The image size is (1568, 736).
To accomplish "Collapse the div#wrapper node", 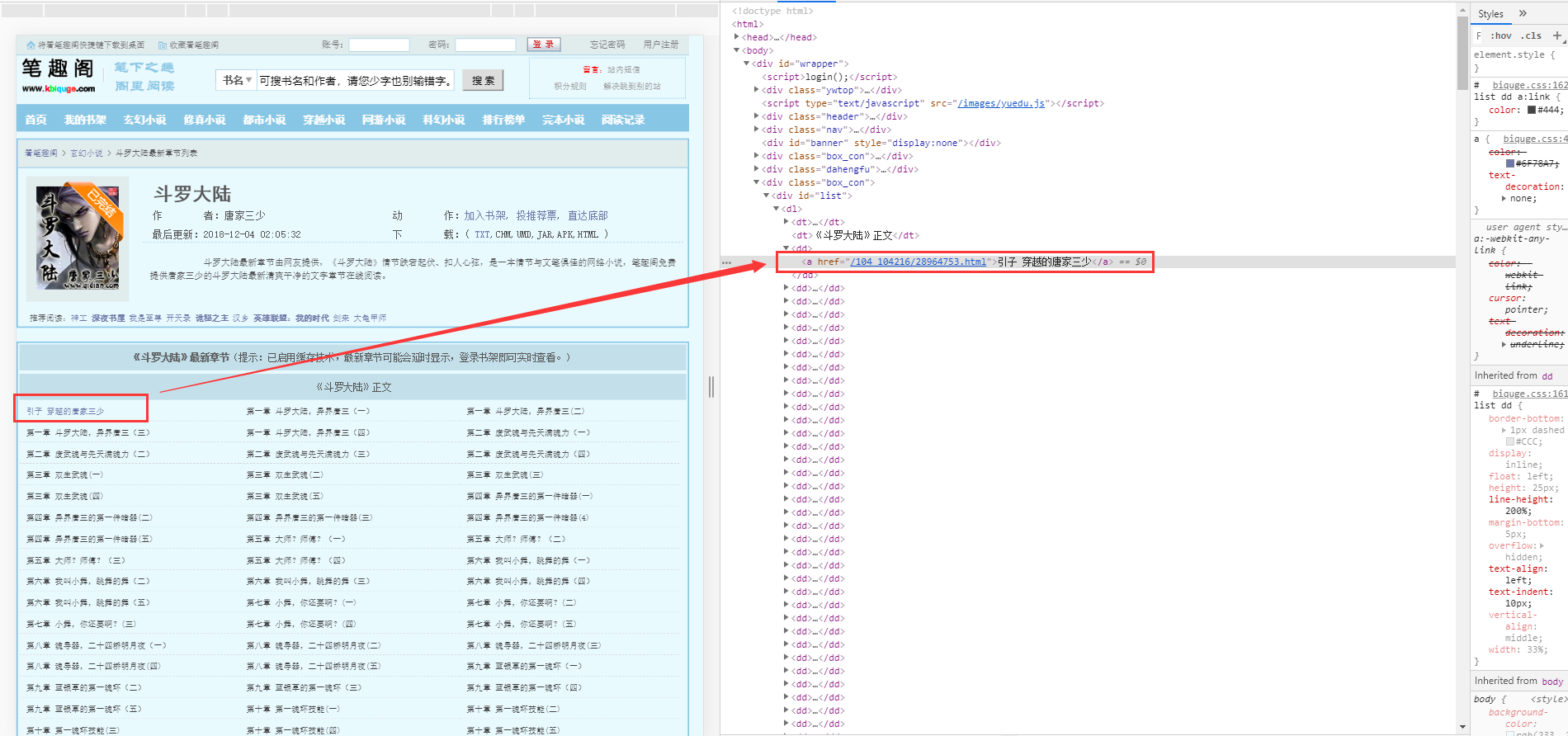I will pos(746,64).
